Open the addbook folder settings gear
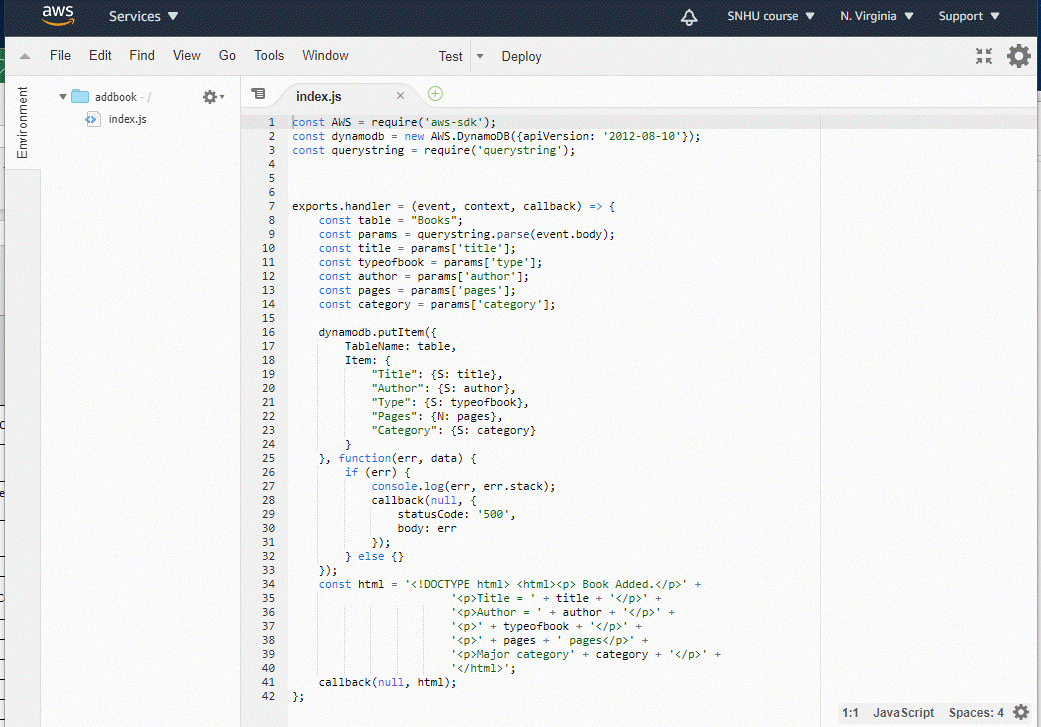The width and height of the screenshot is (1041, 727). tap(211, 97)
